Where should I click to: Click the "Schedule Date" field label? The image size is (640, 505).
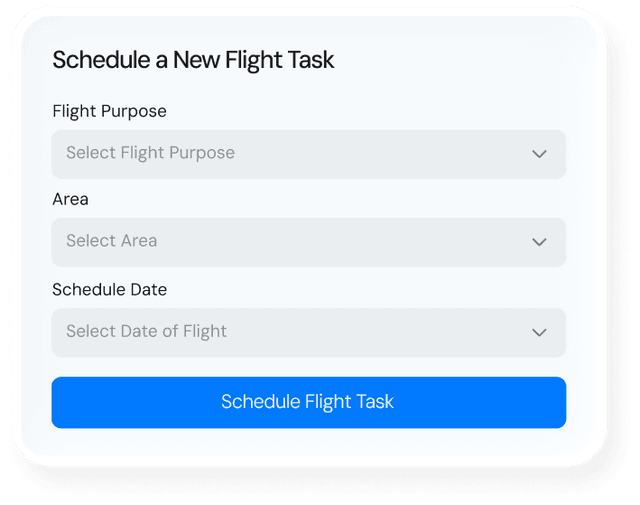[x=109, y=289]
